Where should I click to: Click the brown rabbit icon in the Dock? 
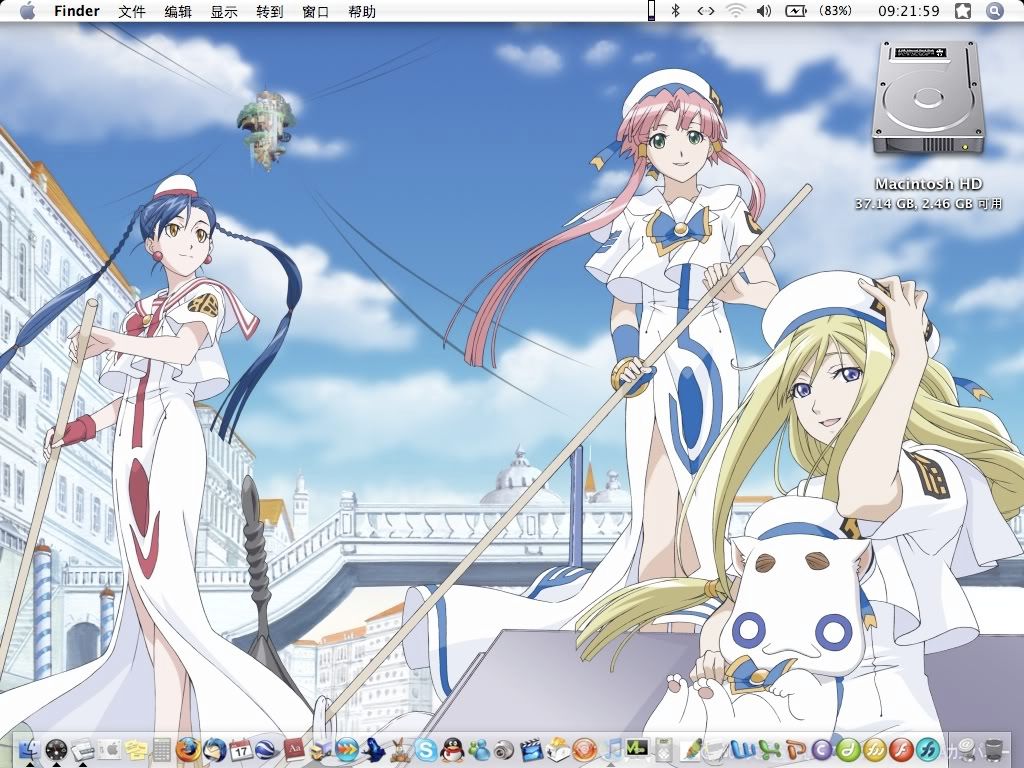coord(399,750)
